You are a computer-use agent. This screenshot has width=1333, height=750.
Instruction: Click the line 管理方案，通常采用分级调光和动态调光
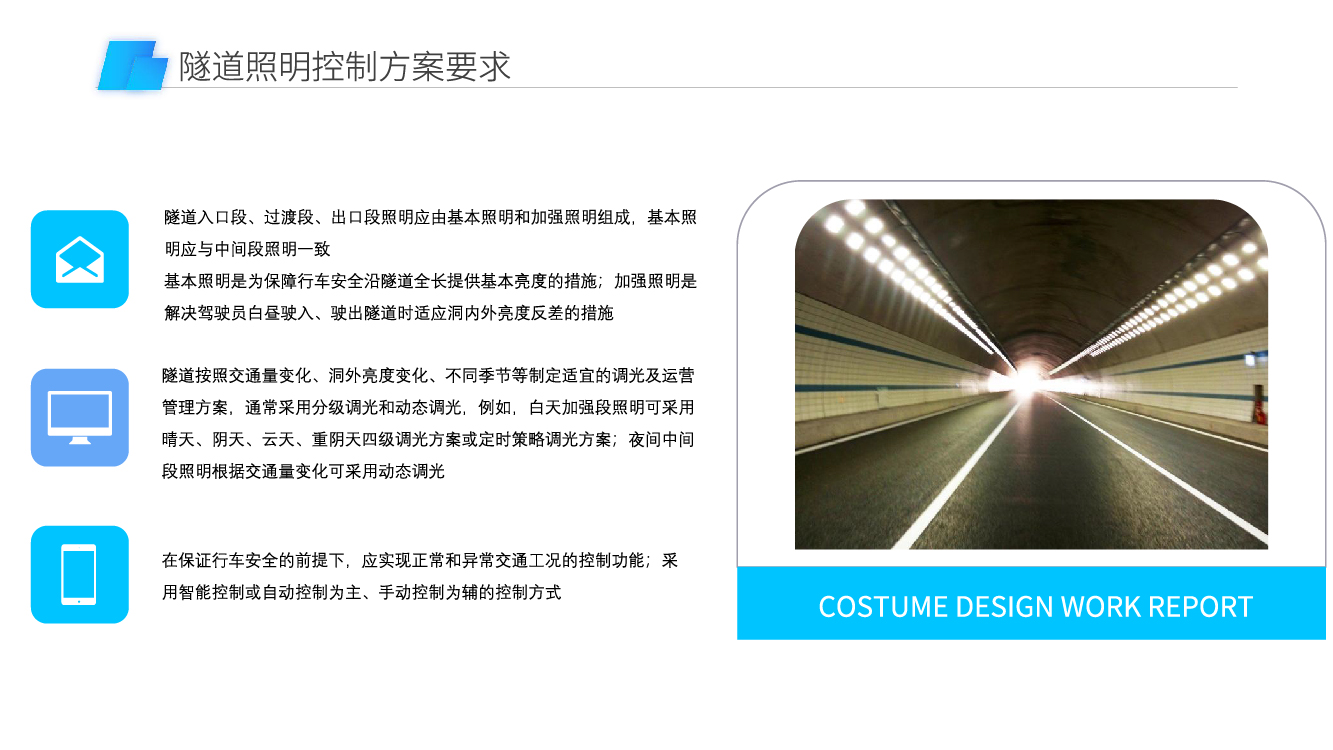point(429,407)
